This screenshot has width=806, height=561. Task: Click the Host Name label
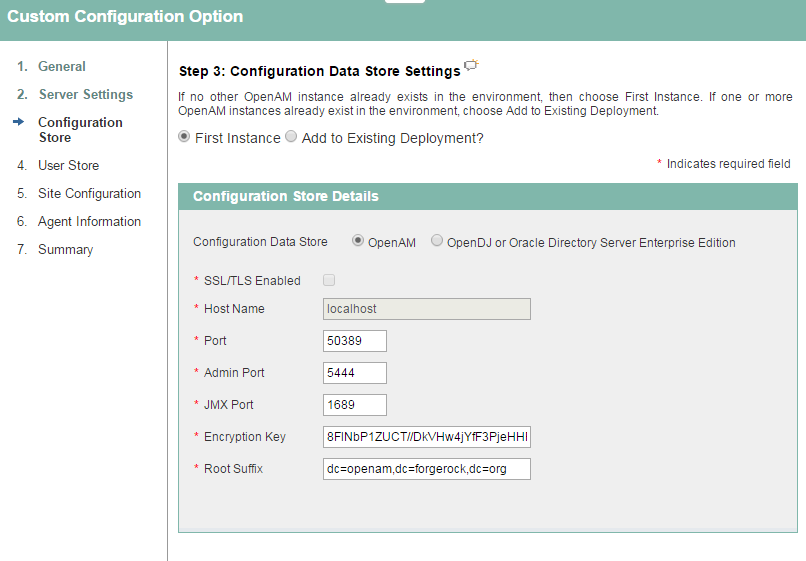click(234, 309)
